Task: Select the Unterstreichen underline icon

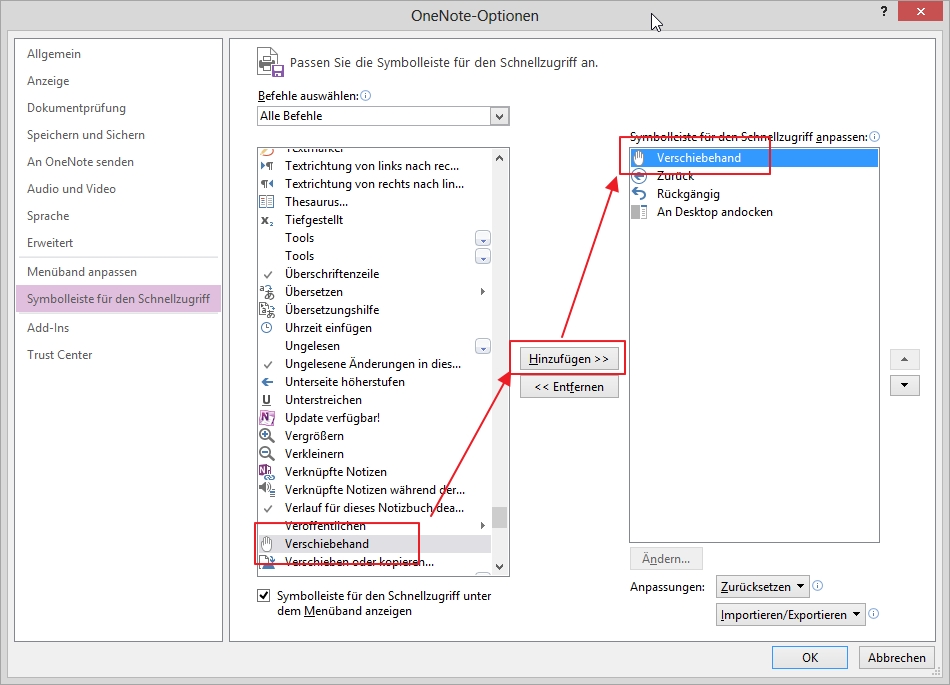Action: [x=267, y=399]
